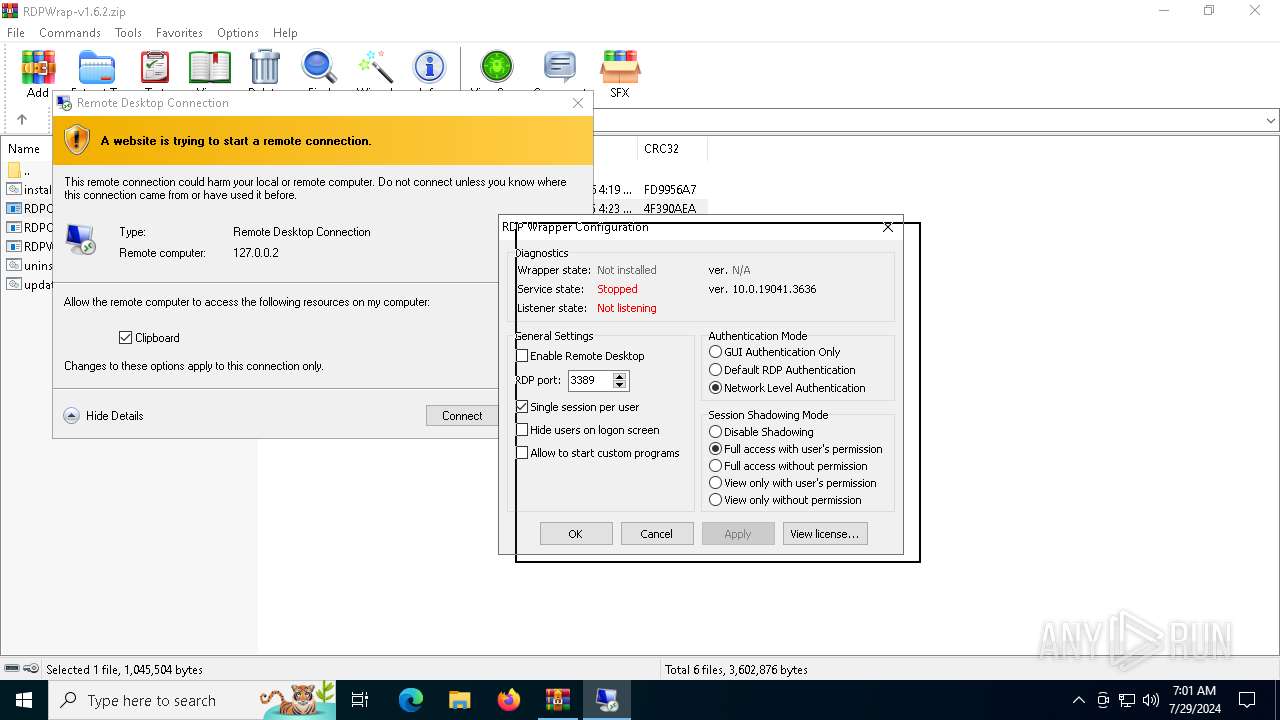Select Full access with user's permission

715,449
